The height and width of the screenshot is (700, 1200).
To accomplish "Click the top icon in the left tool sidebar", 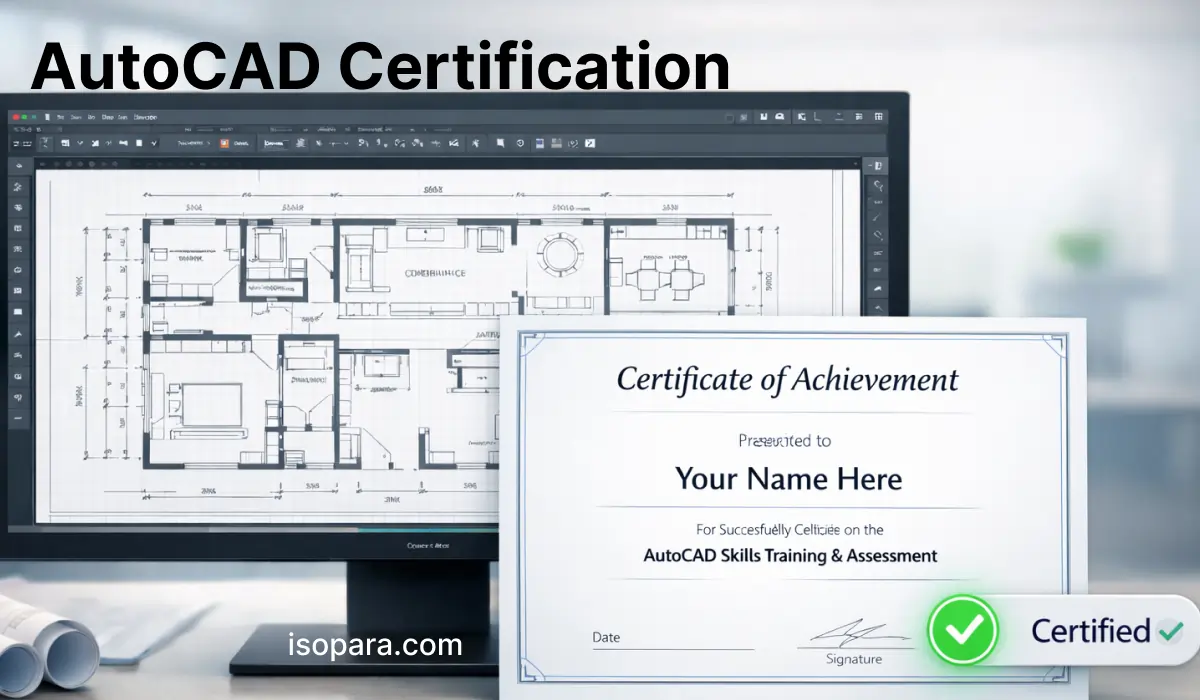I will pyautogui.click(x=18, y=166).
